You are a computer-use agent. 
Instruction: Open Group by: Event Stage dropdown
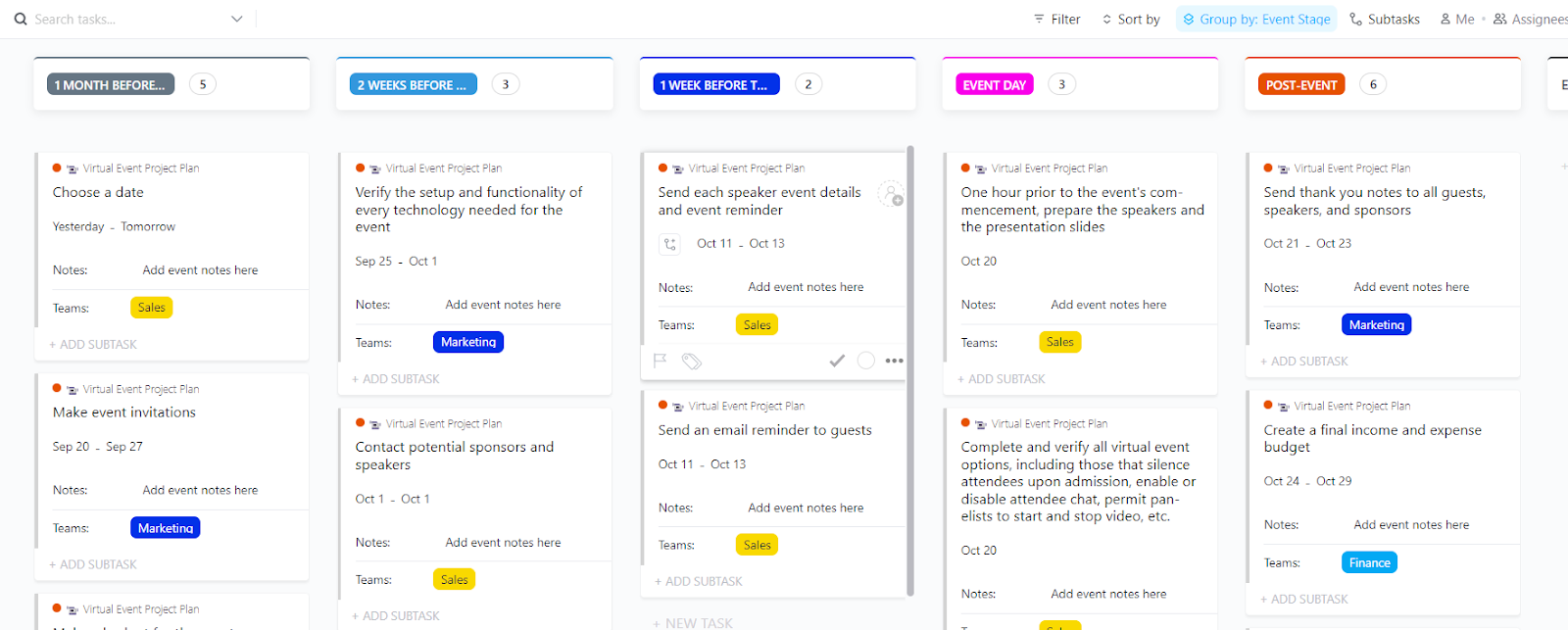pyautogui.click(x=1256, y=19)
